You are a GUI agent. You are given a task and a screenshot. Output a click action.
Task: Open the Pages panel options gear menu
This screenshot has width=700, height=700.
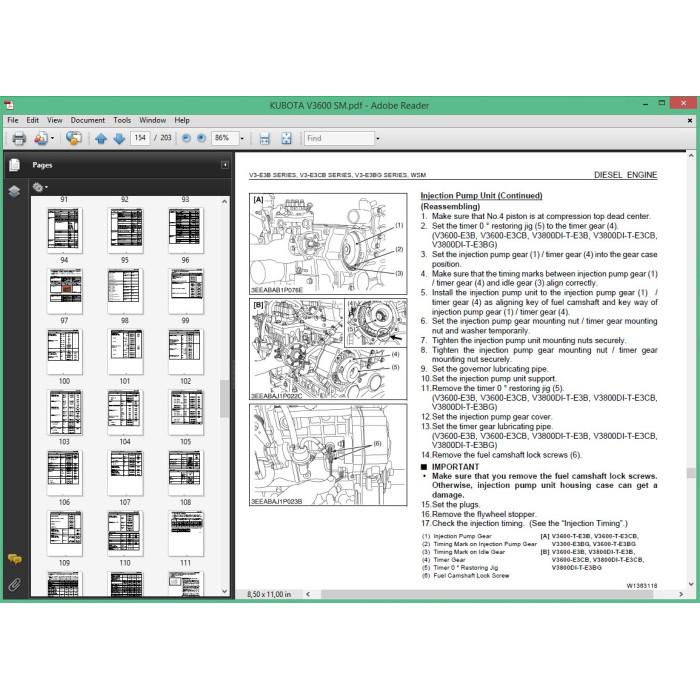tap(39, 187)
